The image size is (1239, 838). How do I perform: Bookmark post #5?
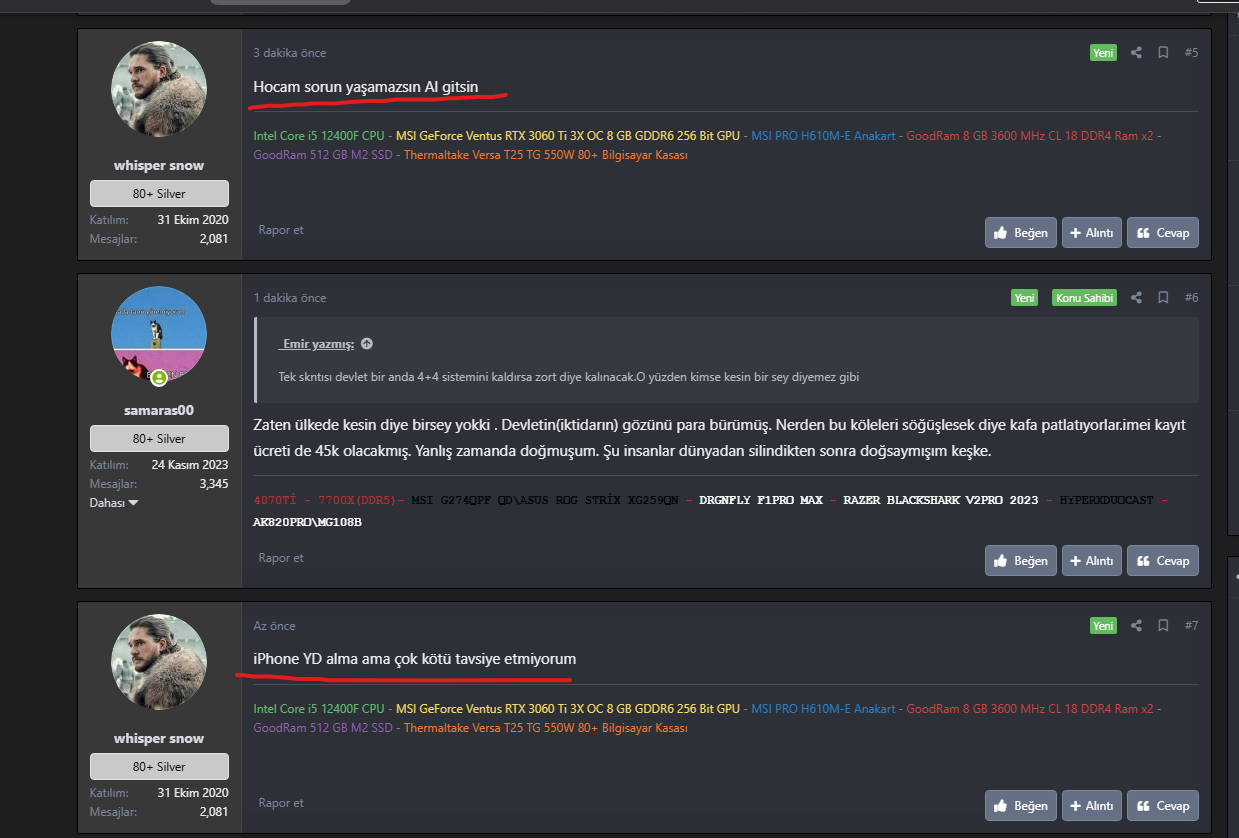click(x=1163, y=53)
